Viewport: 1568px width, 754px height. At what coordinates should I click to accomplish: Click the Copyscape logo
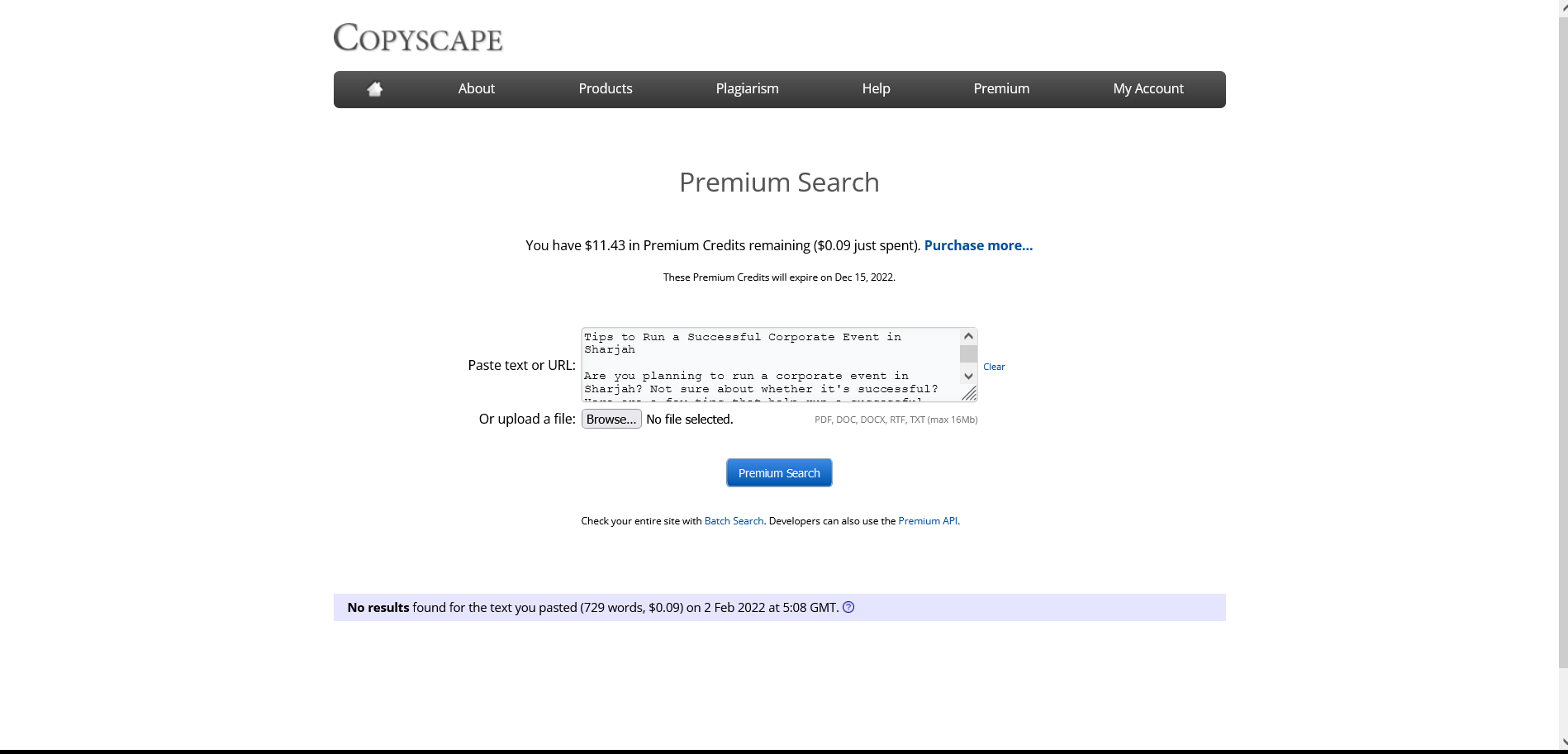point(418,37)
